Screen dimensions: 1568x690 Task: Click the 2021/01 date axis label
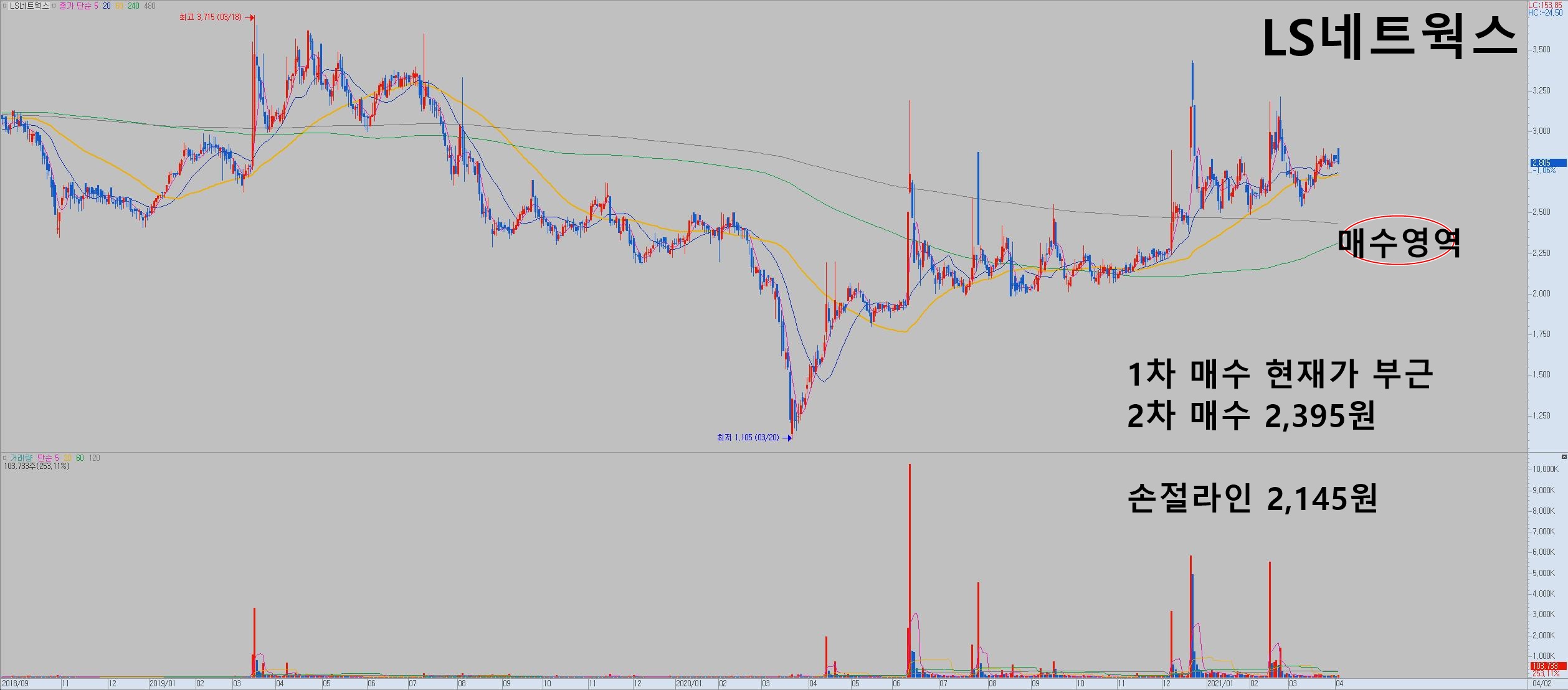1220,684
